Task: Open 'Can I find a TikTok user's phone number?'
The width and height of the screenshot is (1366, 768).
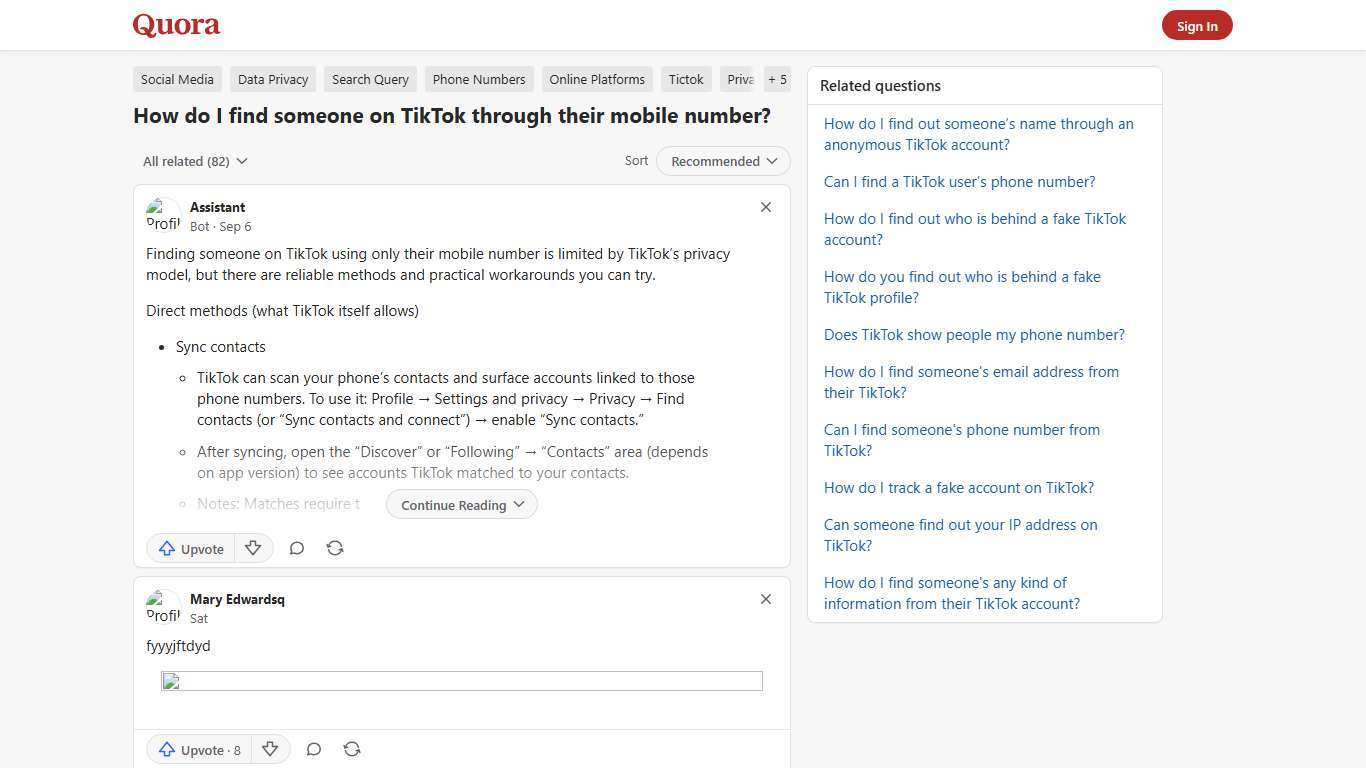Action: [x=959, y=181]
